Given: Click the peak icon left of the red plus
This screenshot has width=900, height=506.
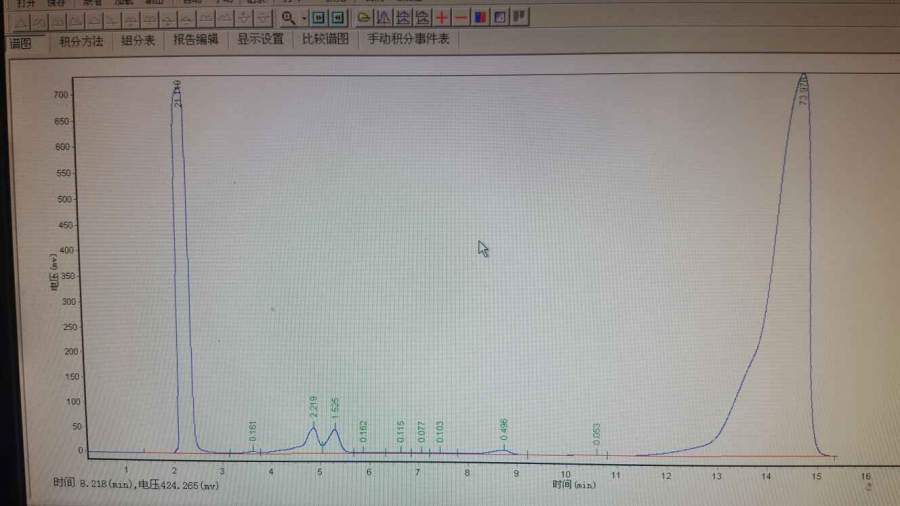Looking at the screenshot, I should 422,18.
